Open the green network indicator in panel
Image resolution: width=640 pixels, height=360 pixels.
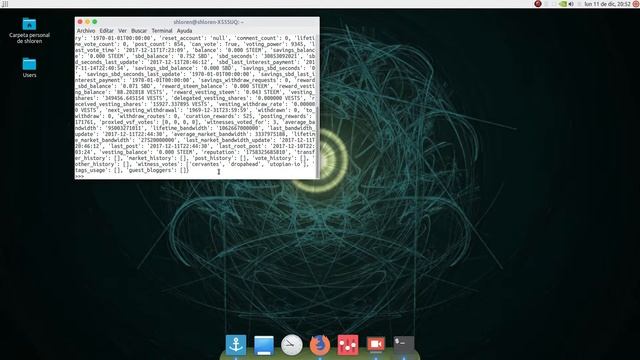[x=563, y=4]
